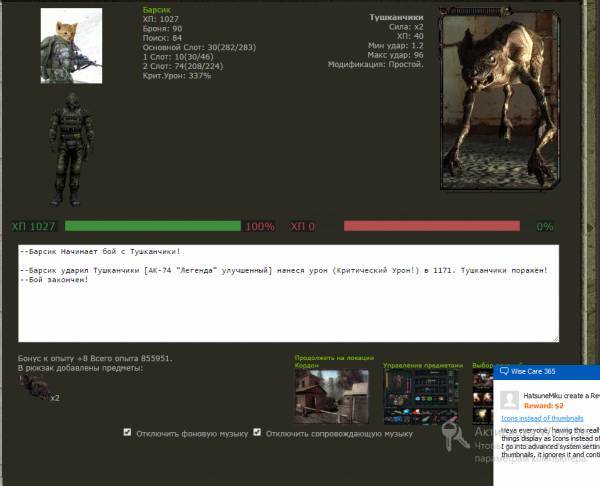
Task: Click the Wise Care 365 popup icon
Action: pyautogui.click(x=504, y=371)
